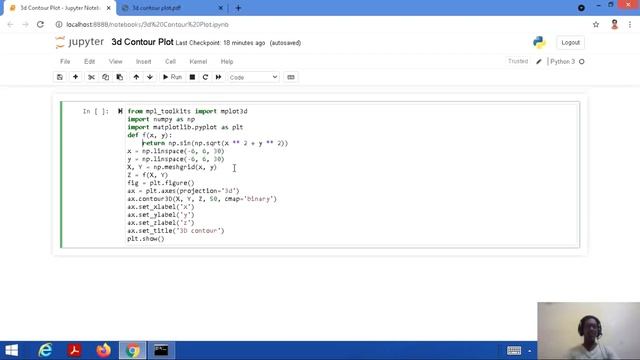Switch to Chrome in the taskbar

coord(133,350)
